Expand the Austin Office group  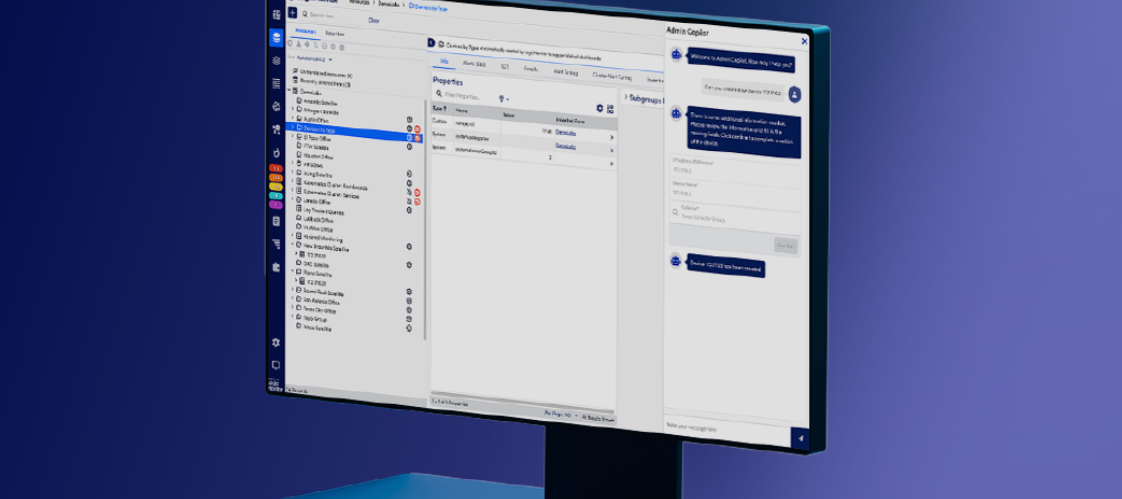tap(293, 118)
